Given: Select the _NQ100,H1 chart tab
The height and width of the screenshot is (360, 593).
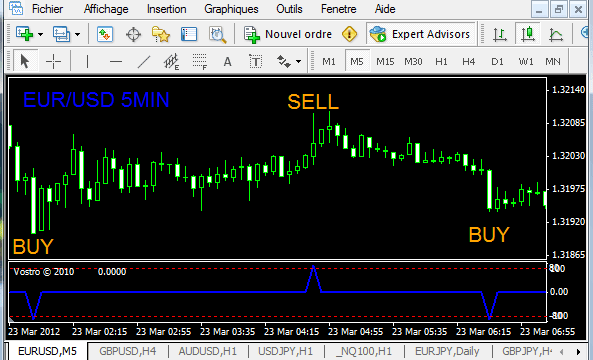Looking at the screenshot, I should tap(363, 351).
